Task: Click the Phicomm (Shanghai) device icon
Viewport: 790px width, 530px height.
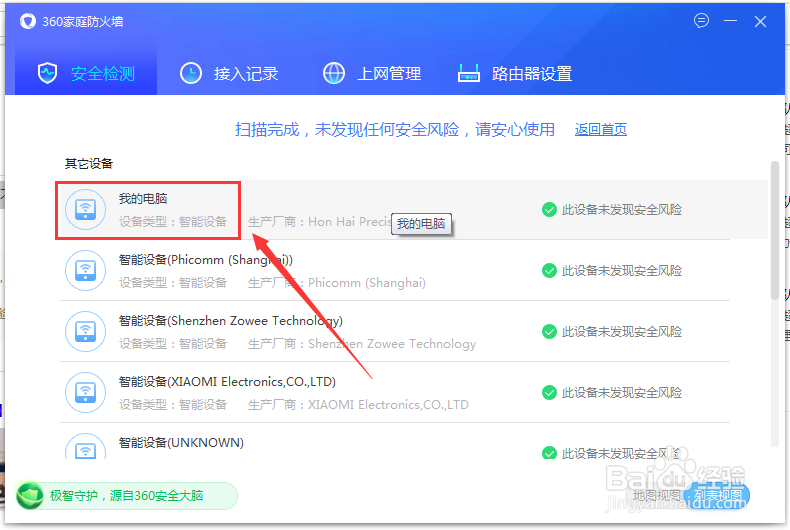Action: coord(86,271)
